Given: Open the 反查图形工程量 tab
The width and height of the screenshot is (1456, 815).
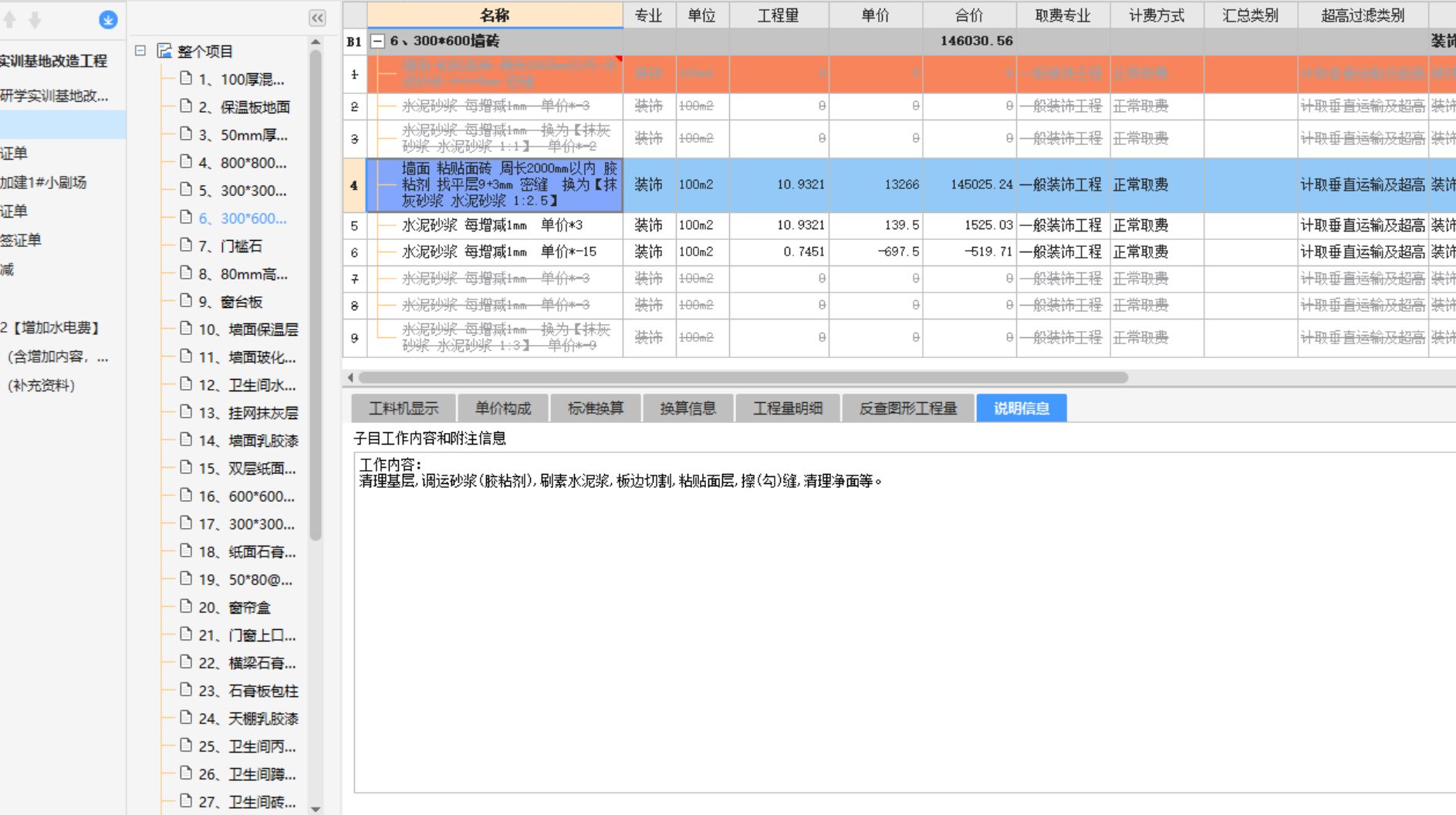Looking at the screenshot, I should tap(908, 408).
